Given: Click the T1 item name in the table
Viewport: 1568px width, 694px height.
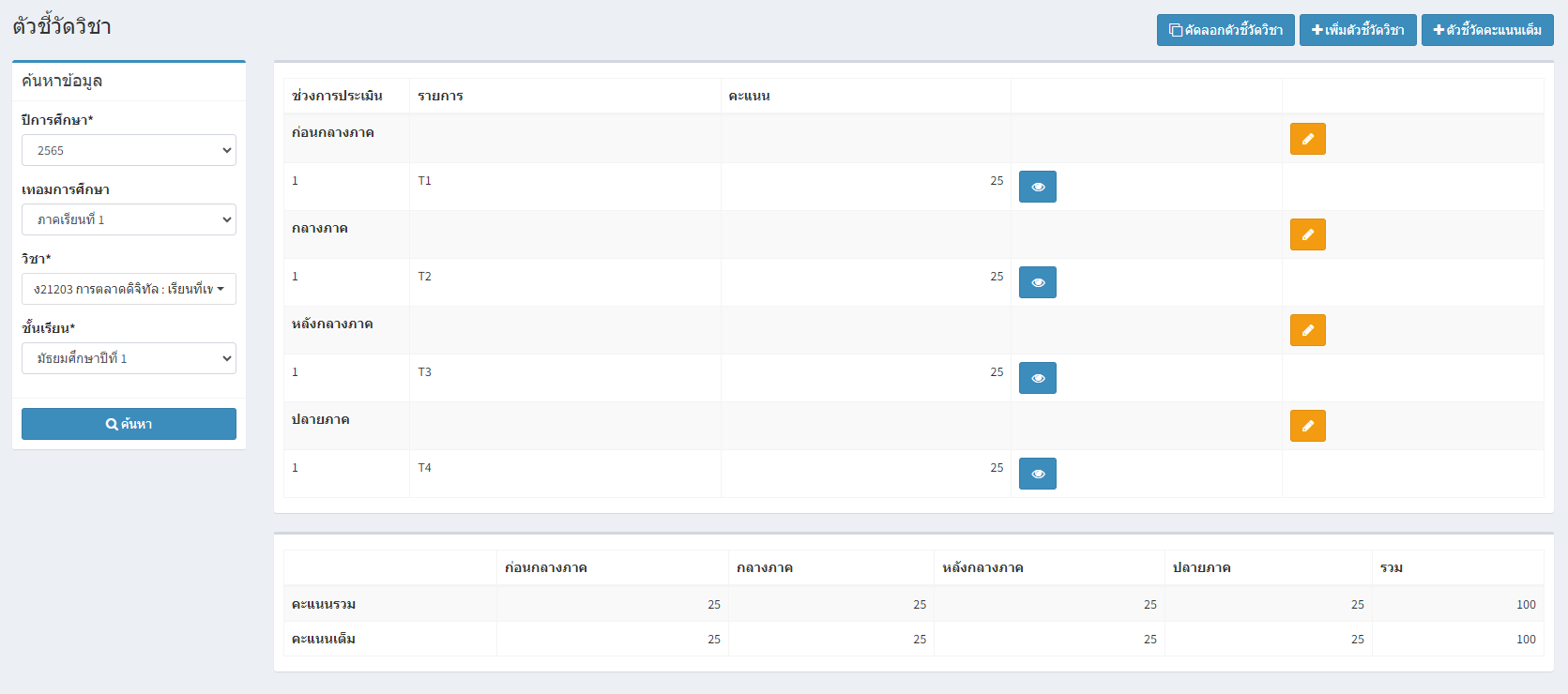Looking at the screenshot, I should (x=425, y=181).
